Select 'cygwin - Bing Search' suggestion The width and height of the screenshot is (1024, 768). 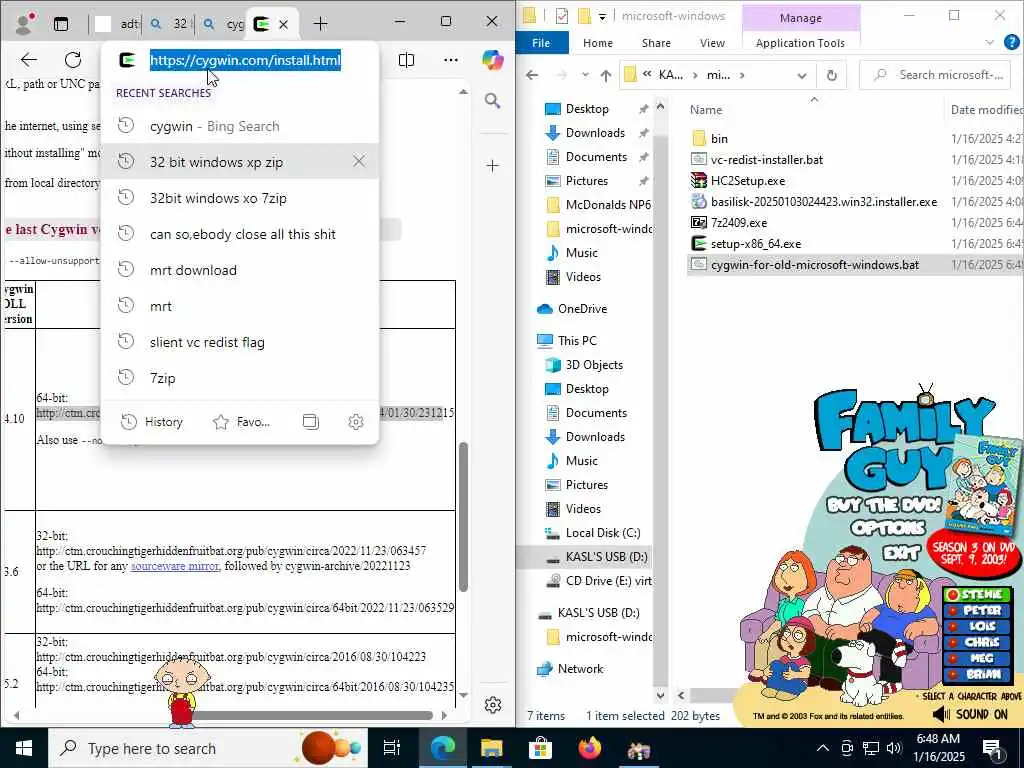pyautogui.click(x=240, y=126)
